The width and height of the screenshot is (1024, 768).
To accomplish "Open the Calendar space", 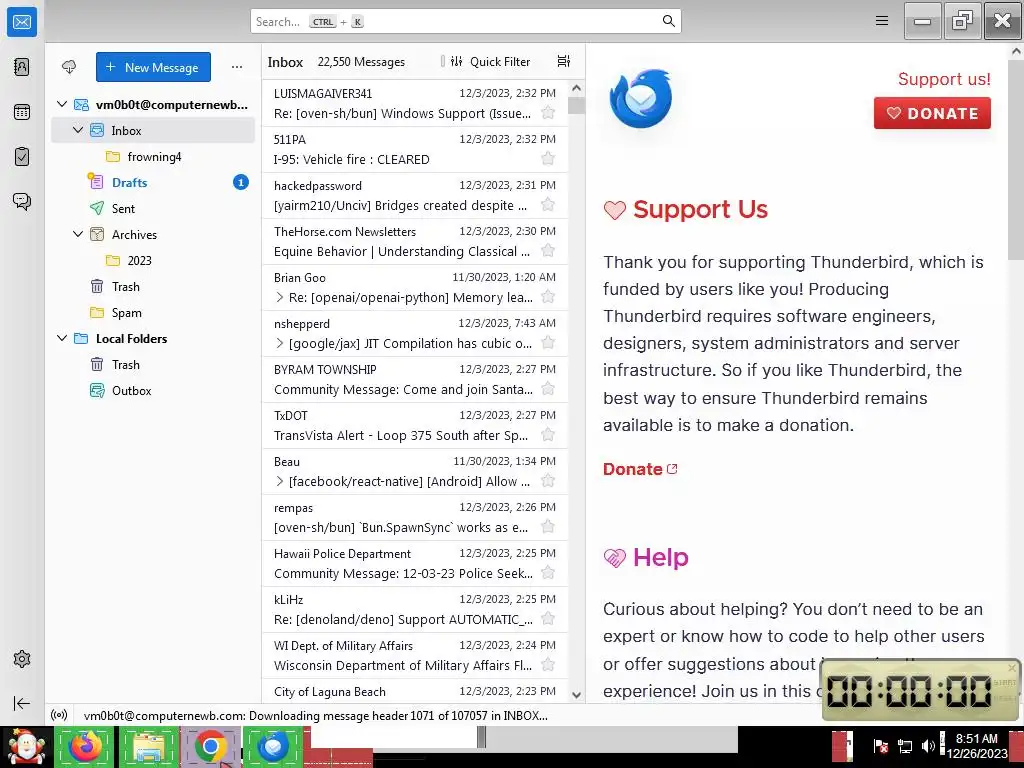I will pyautogui.click(x=22, y=112).
